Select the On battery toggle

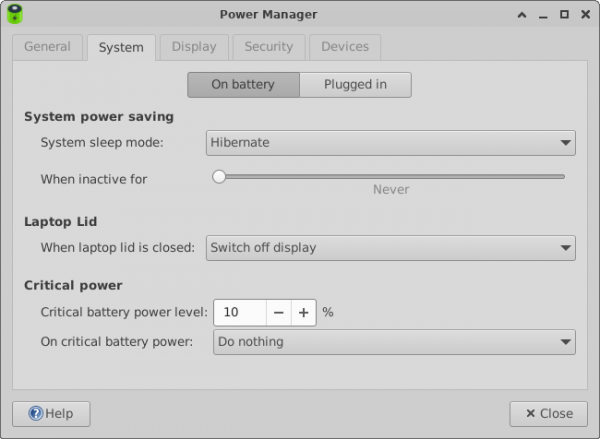pos(243,85)
